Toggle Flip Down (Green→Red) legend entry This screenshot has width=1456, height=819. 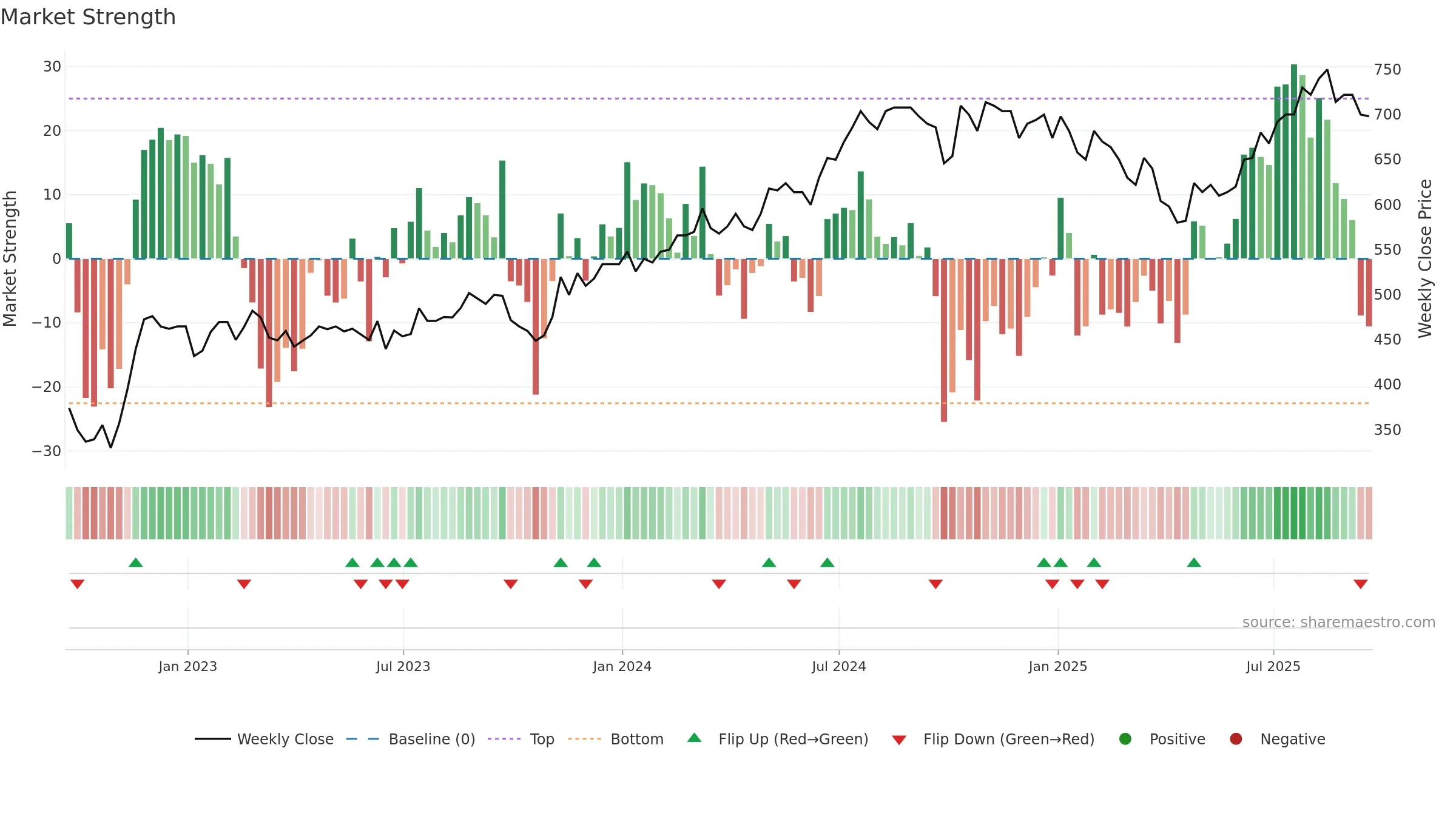coord(993,739)
